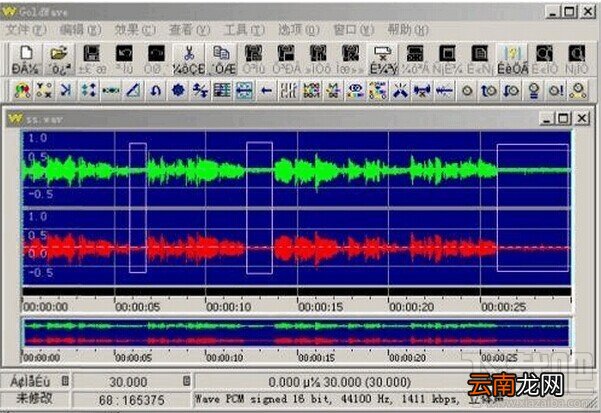Click the magnifier zoom icon at toolbar end
The image size is (601, 413).
click(577, 59)
